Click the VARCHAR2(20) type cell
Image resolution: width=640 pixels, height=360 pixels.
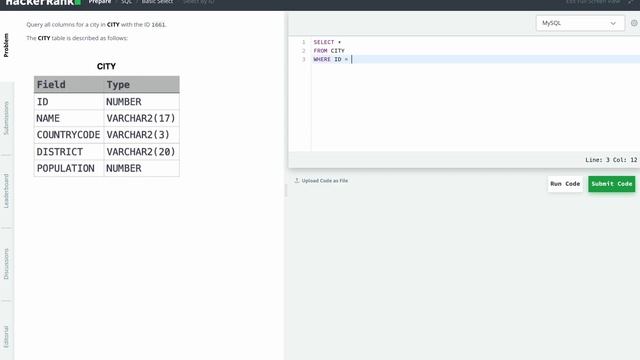click(141, 151)
